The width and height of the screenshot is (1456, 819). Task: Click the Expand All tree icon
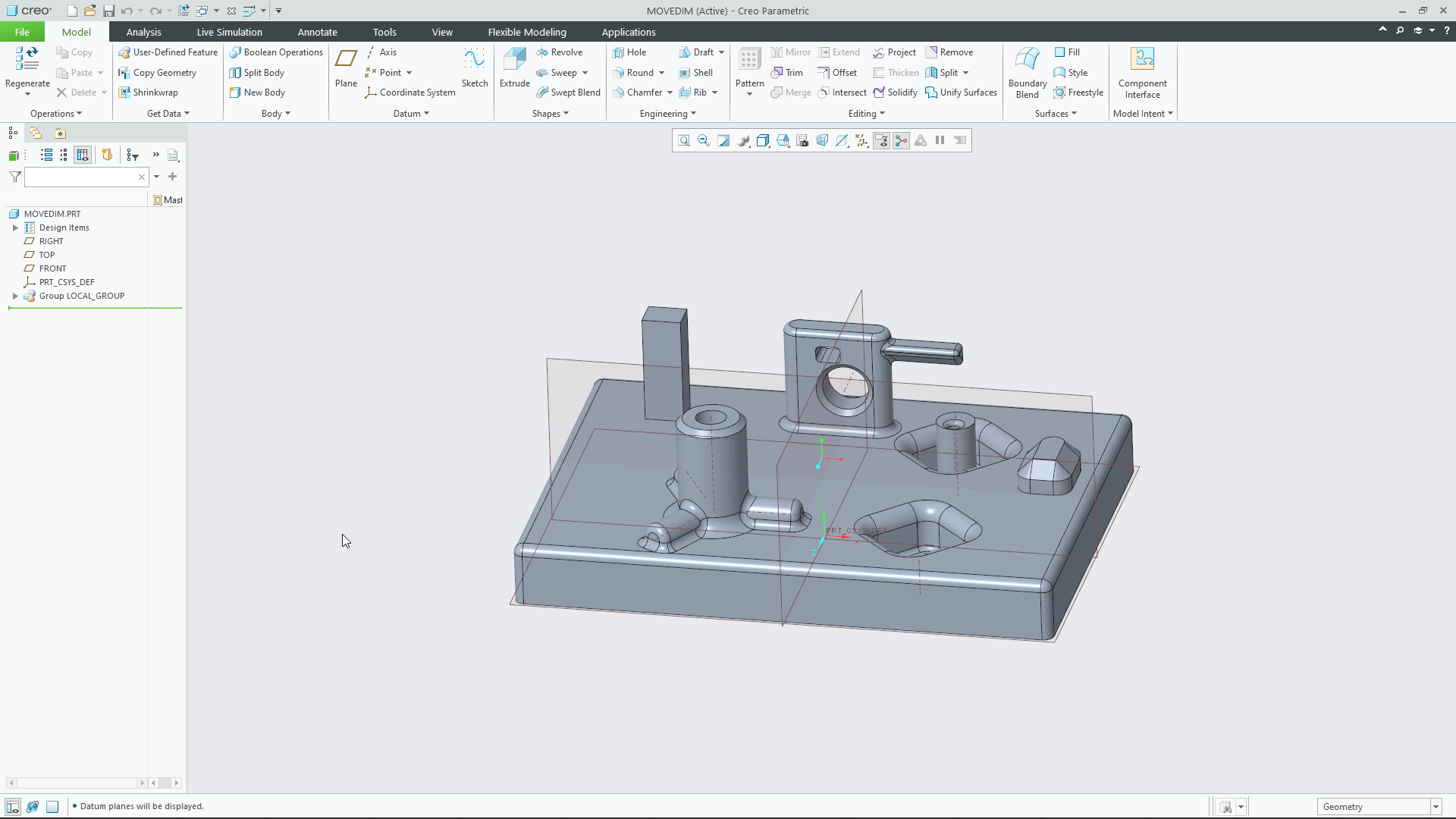click(46, 155)
